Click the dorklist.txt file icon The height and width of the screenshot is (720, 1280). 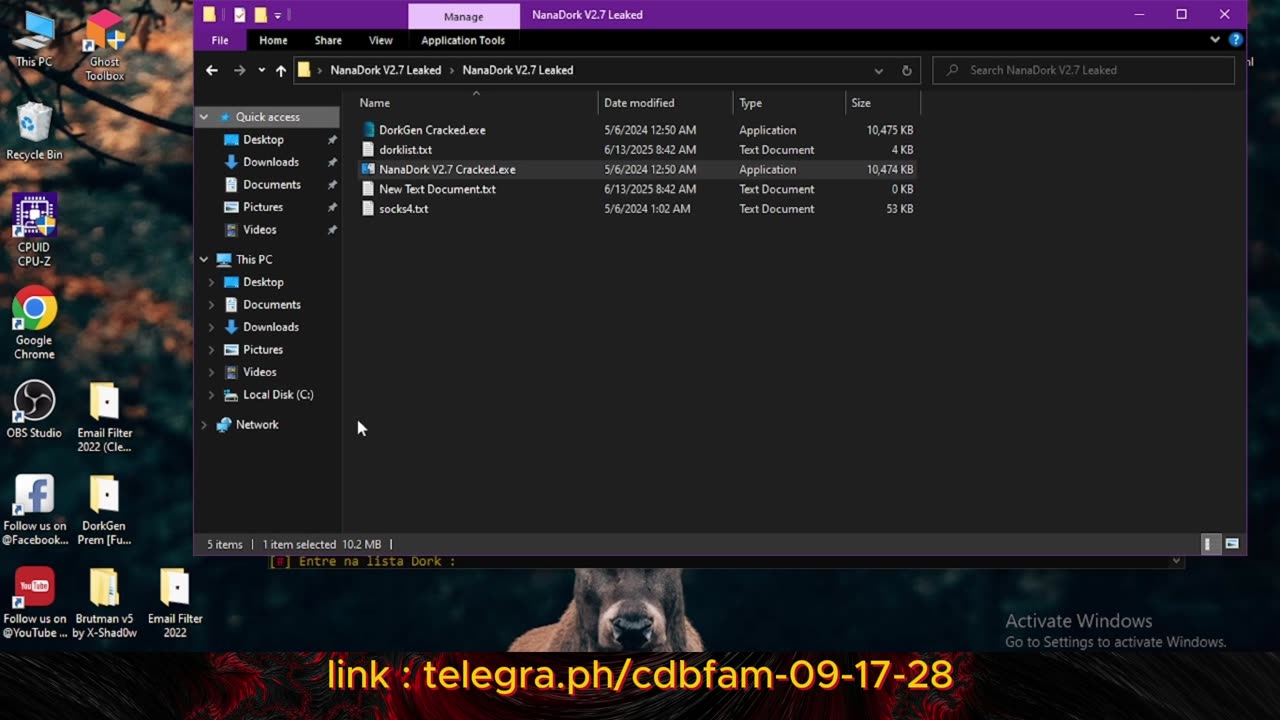click(368, 150)
